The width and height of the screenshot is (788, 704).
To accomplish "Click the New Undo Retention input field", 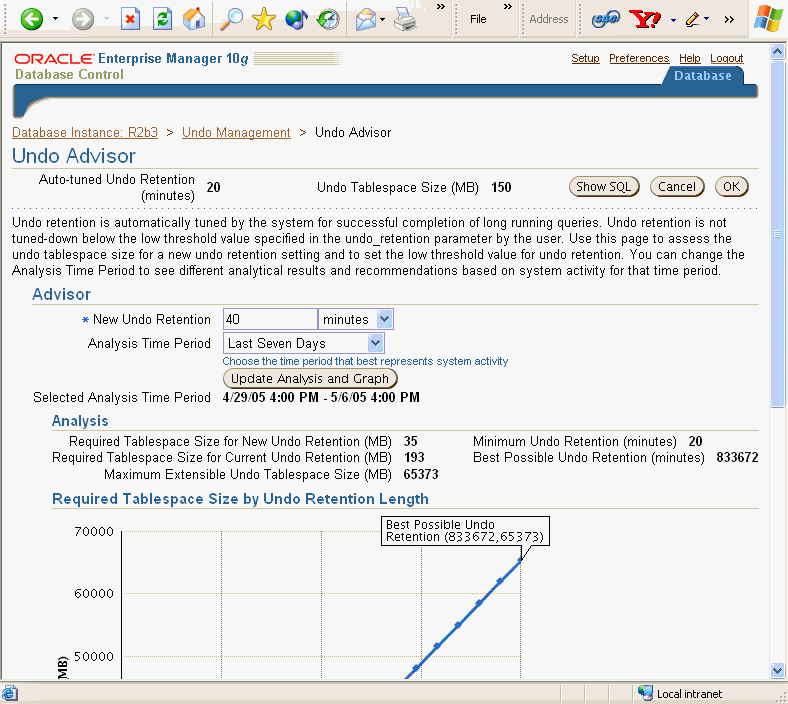I will 270,320.
